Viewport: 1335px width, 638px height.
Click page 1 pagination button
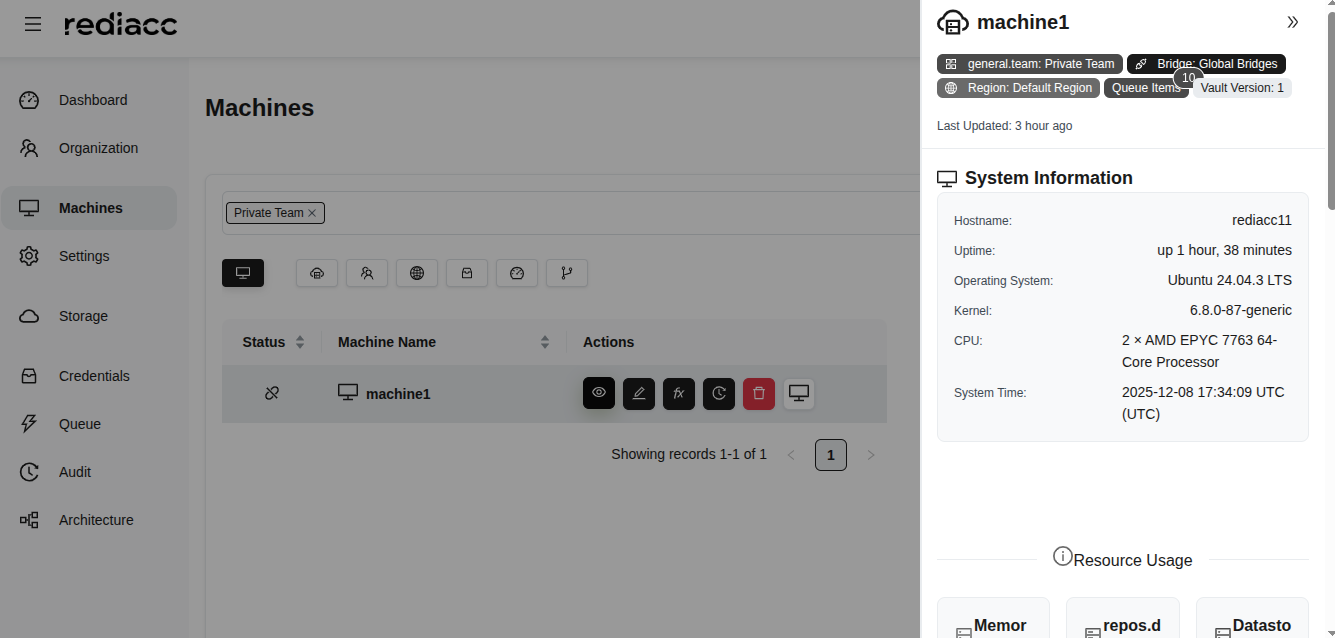(x=830, y=455)
